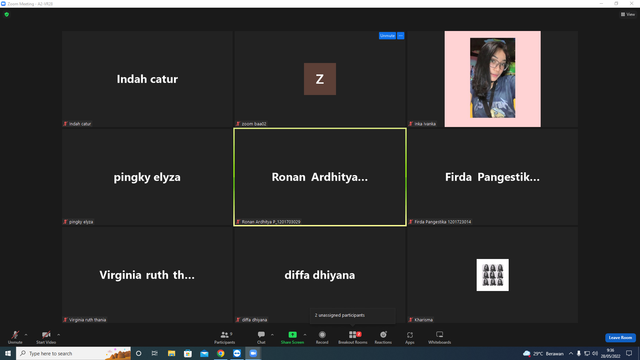
Task: Click the Ronan Ardhitya P_1201703029 name label
Action: point(271,222)
